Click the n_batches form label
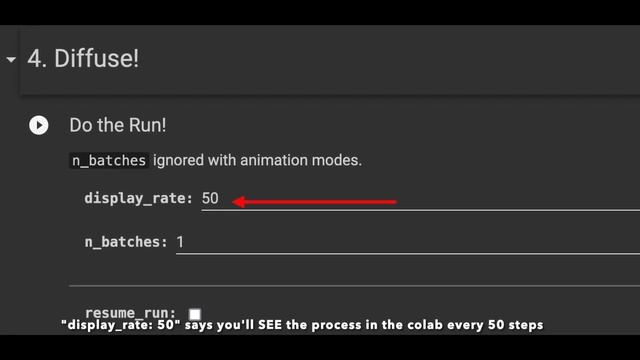The width and height of the screenshot is (640, 360). (126, 242)
